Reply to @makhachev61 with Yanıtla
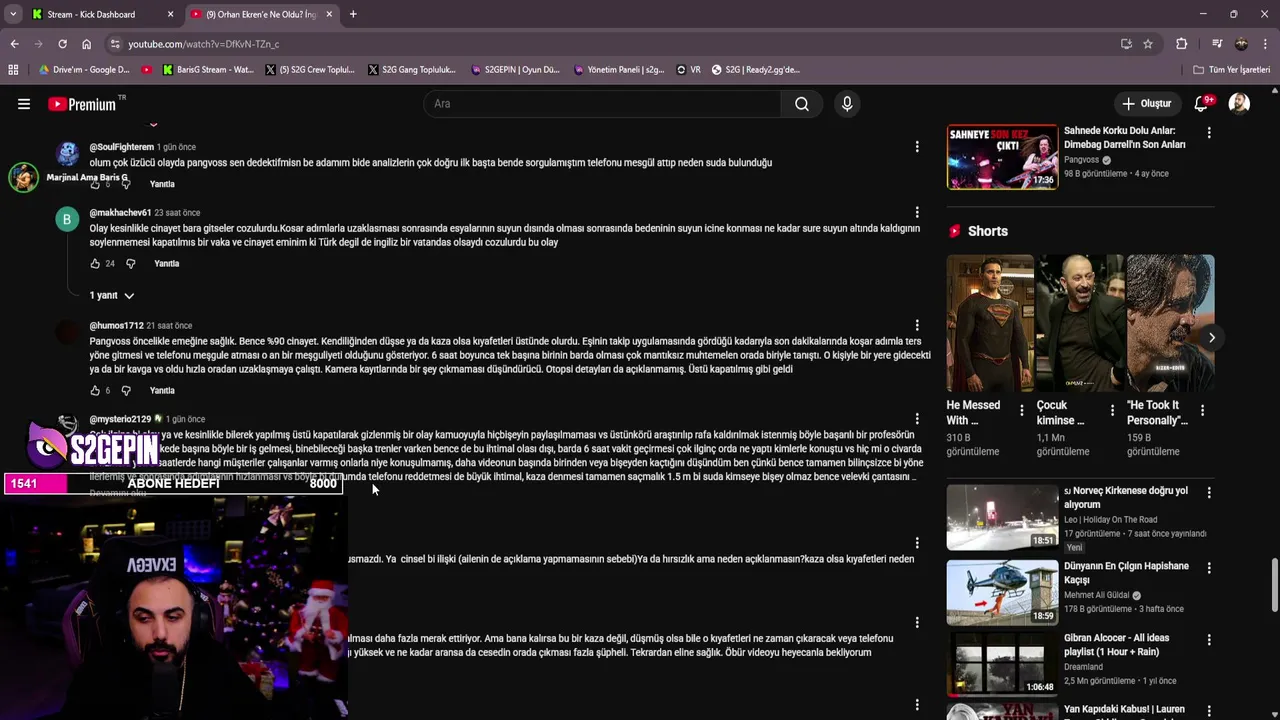The height and width of the screenshot is (720, 1280). click(166, 264)
